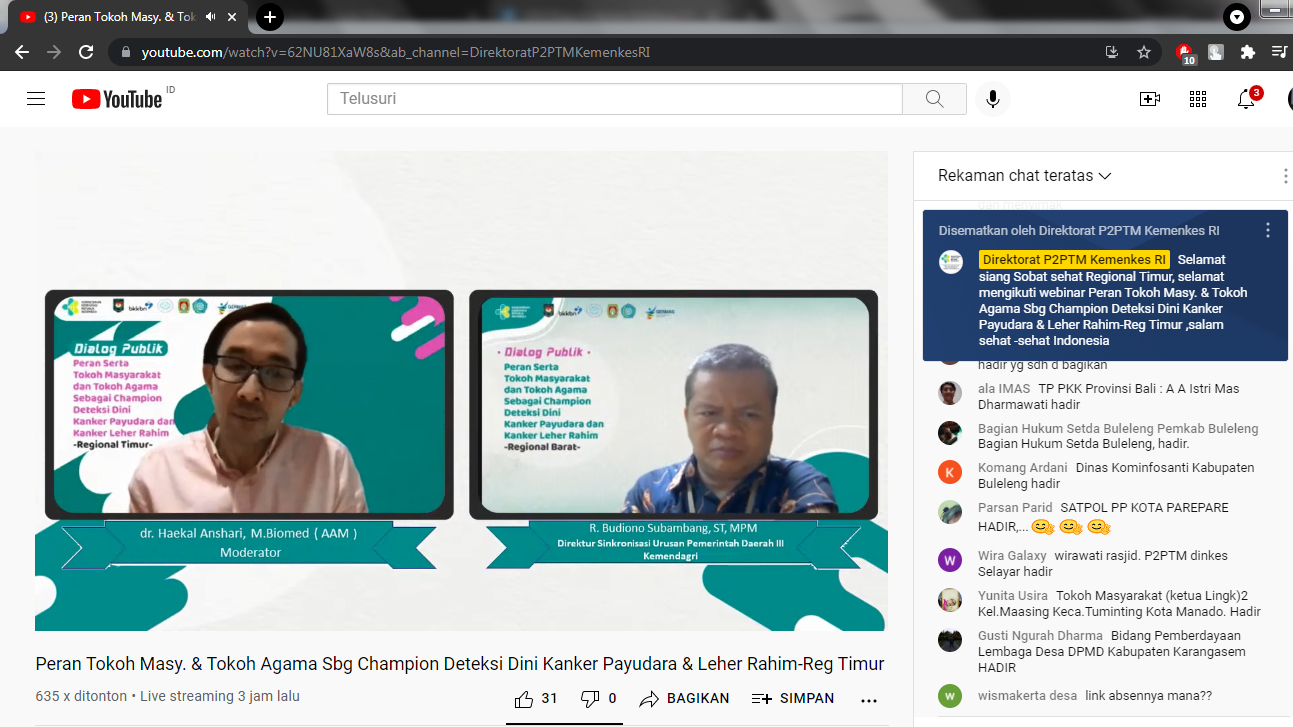Click the SIMPAN save button
The width and height of the screenshot is (1293, 727).
click(793, 698)
